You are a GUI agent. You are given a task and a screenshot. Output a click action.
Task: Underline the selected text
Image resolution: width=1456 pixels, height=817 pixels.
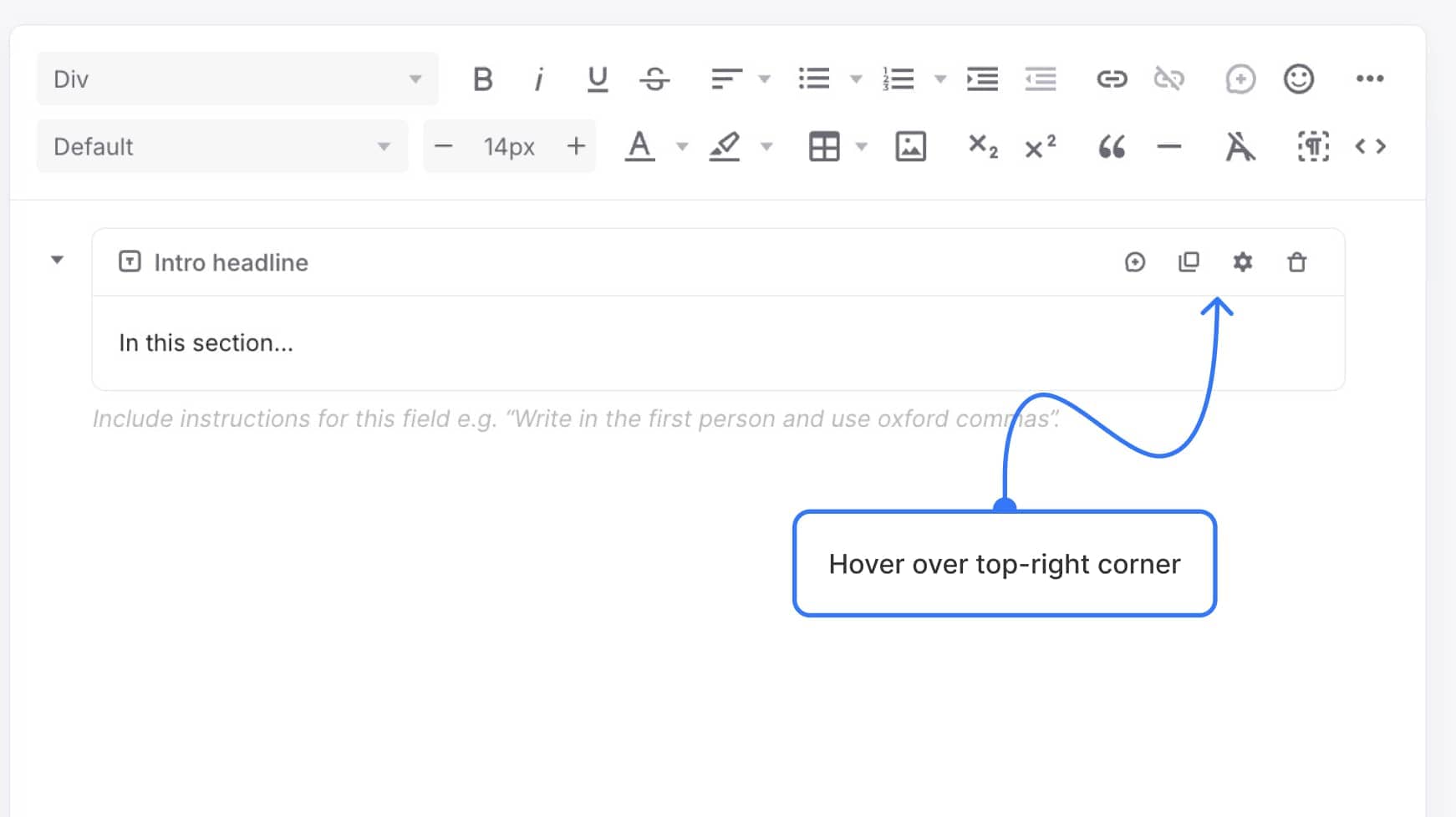click(597, 79)
